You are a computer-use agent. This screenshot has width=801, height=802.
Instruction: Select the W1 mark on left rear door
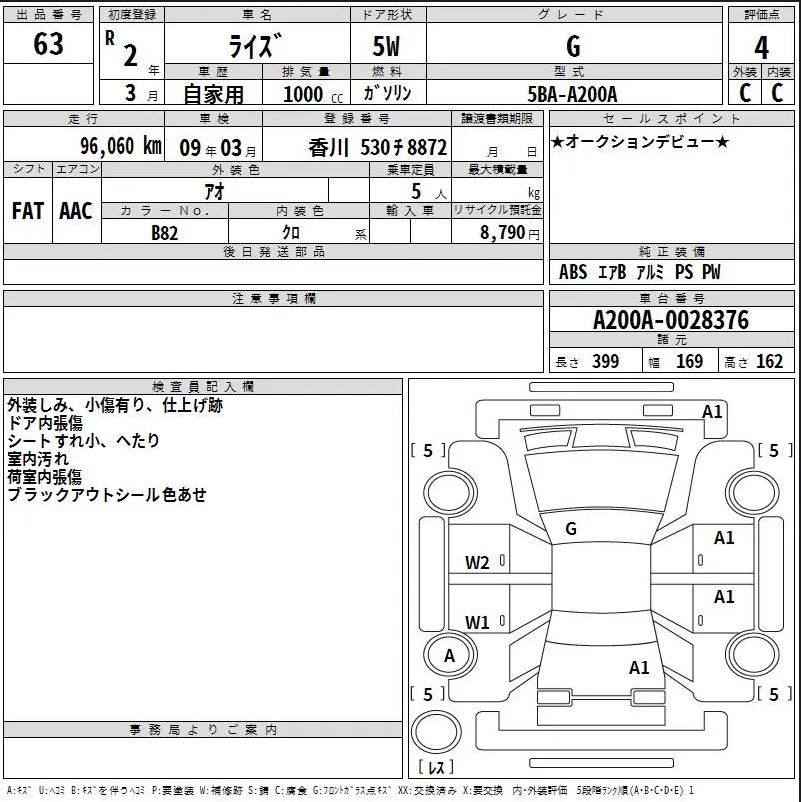[x=477, y=622]
